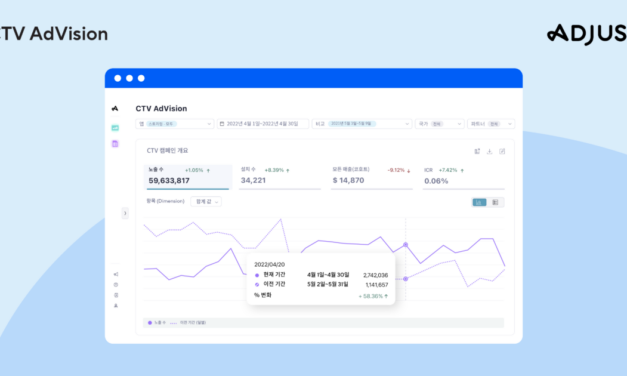Viewport: 627px width, 376px height.
Task: Open the 앱 app filter dropdown
Action: tap(175, 124)
